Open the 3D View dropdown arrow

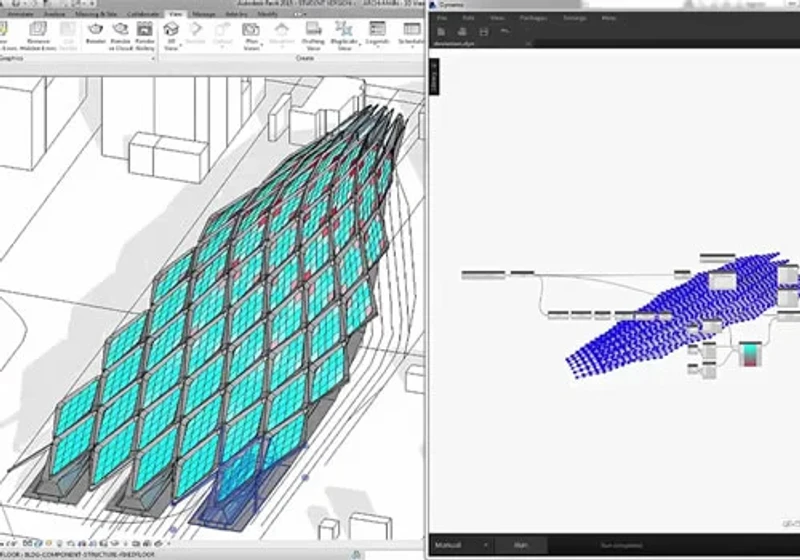pos(181,45)
